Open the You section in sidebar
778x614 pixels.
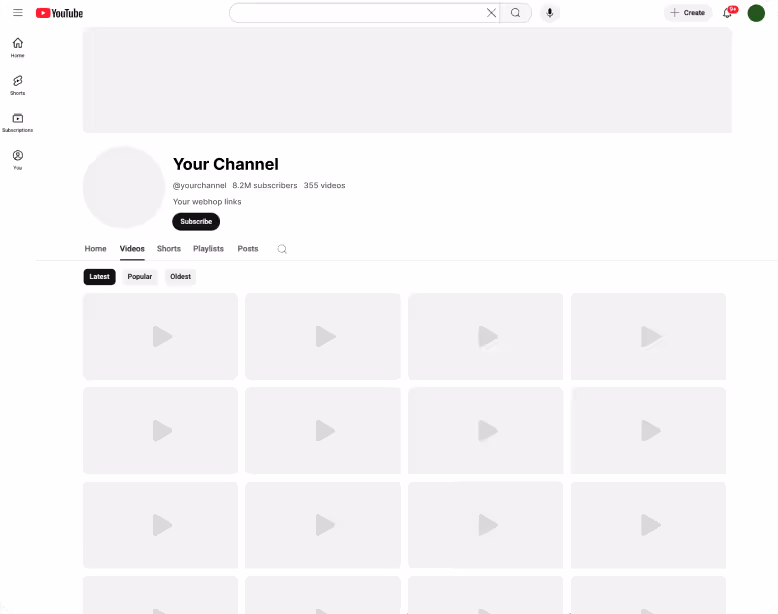(x=18, y=159)
